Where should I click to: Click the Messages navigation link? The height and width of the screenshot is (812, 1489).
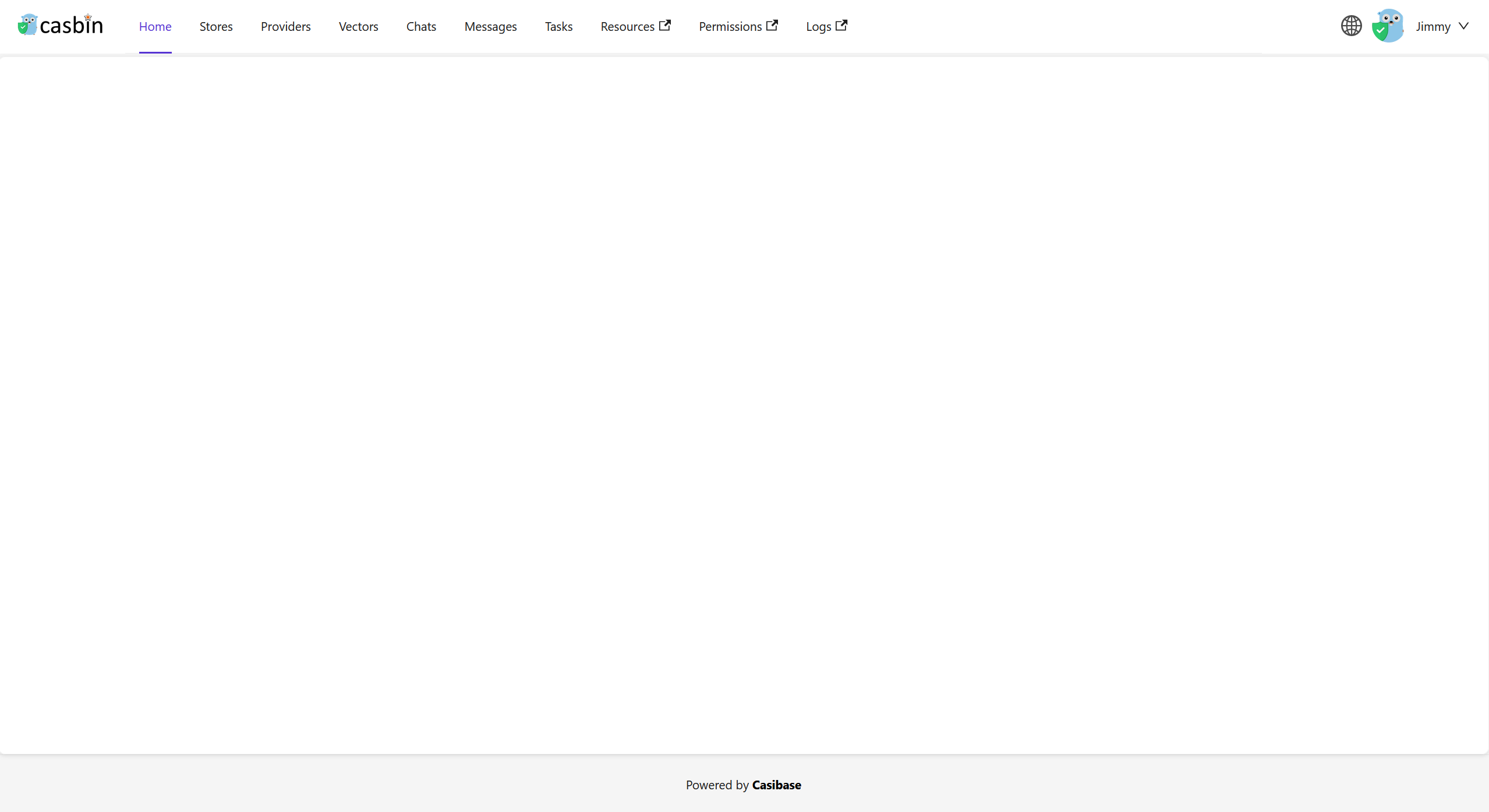pyautogui.click(x=490, y=26)
